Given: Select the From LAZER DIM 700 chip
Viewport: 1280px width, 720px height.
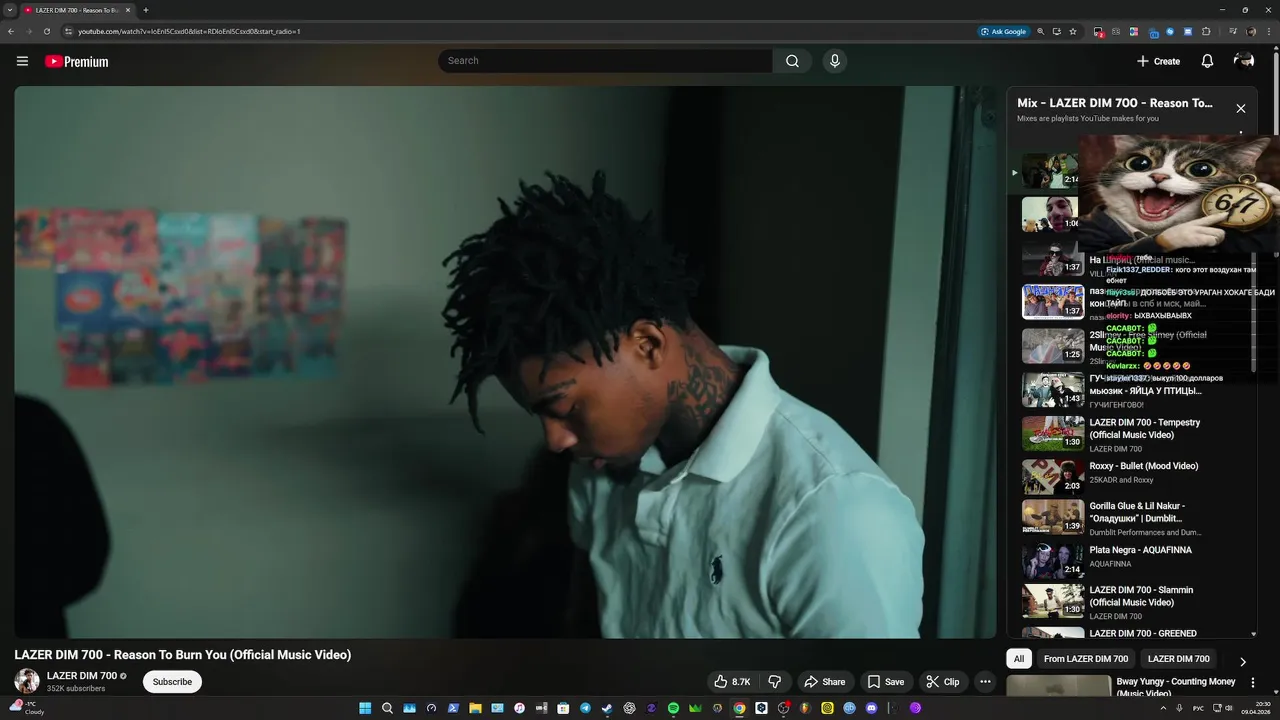Looking at the screenshot, I should point(1086,659).
